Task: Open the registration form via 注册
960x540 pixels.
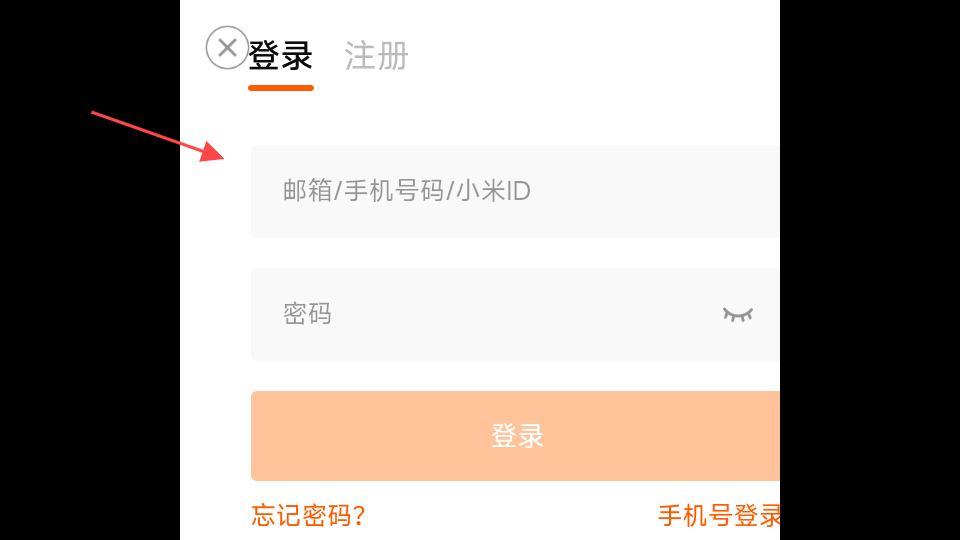Action: point(376,56)
